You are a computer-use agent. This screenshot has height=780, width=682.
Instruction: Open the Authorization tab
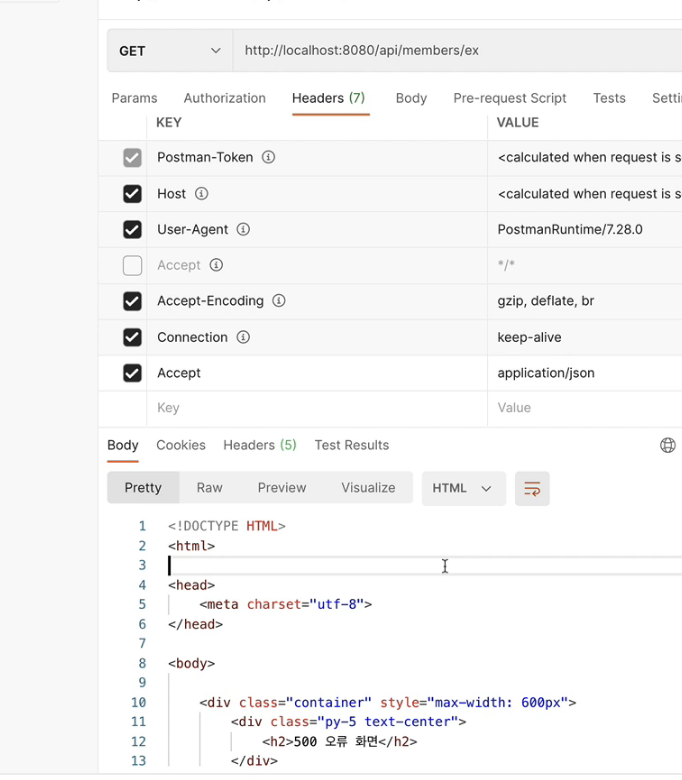point(224,98)
